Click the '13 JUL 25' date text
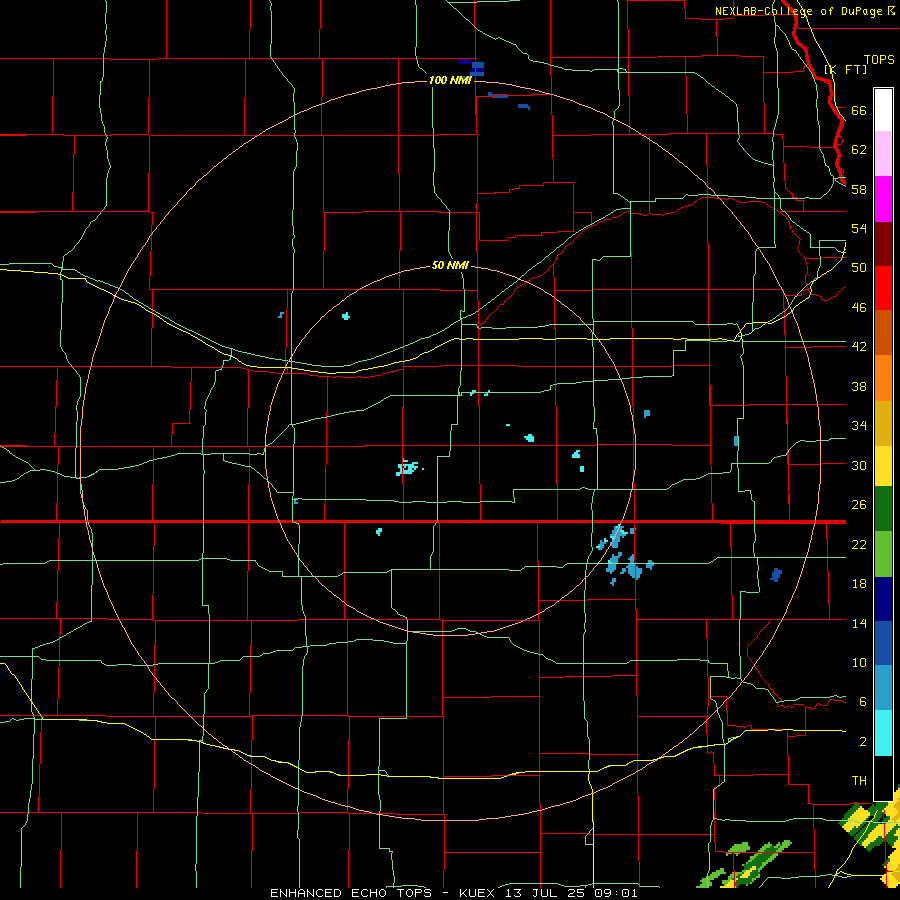900x900 pixels. [x=544, y=893]
